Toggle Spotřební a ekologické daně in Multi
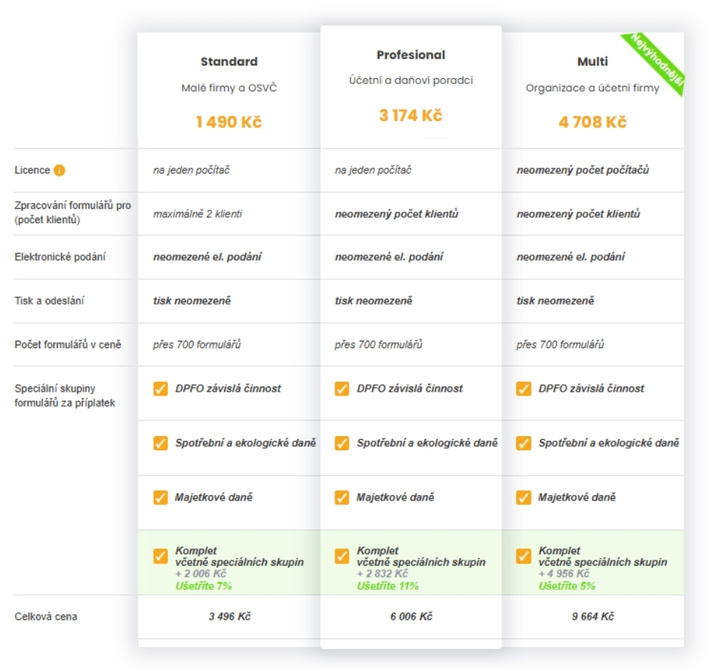The width and height of the screenshot is (726, 671). (x=524, y=442)
